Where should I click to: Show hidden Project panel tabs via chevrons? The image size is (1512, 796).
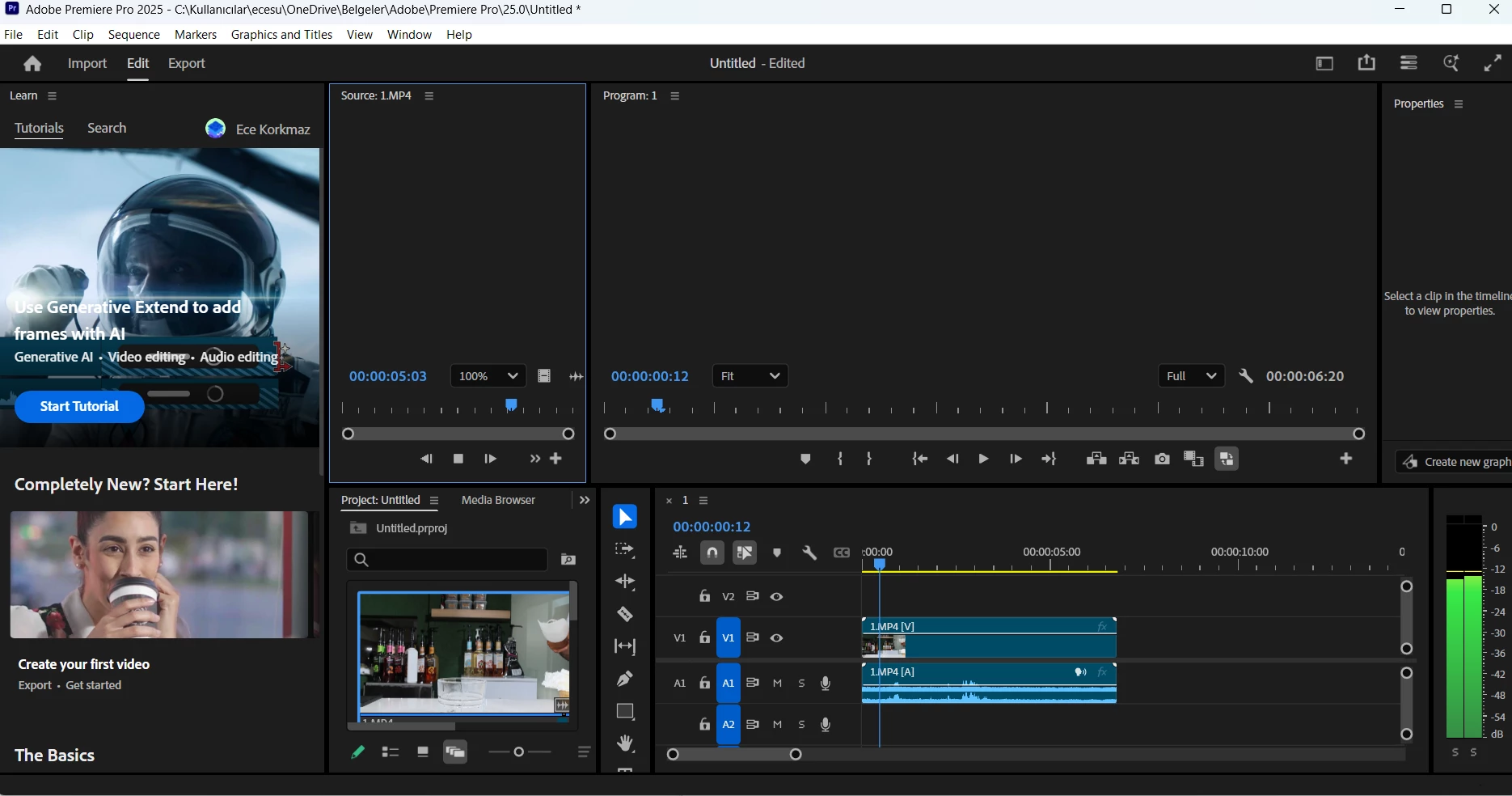(x=585, y=501)
